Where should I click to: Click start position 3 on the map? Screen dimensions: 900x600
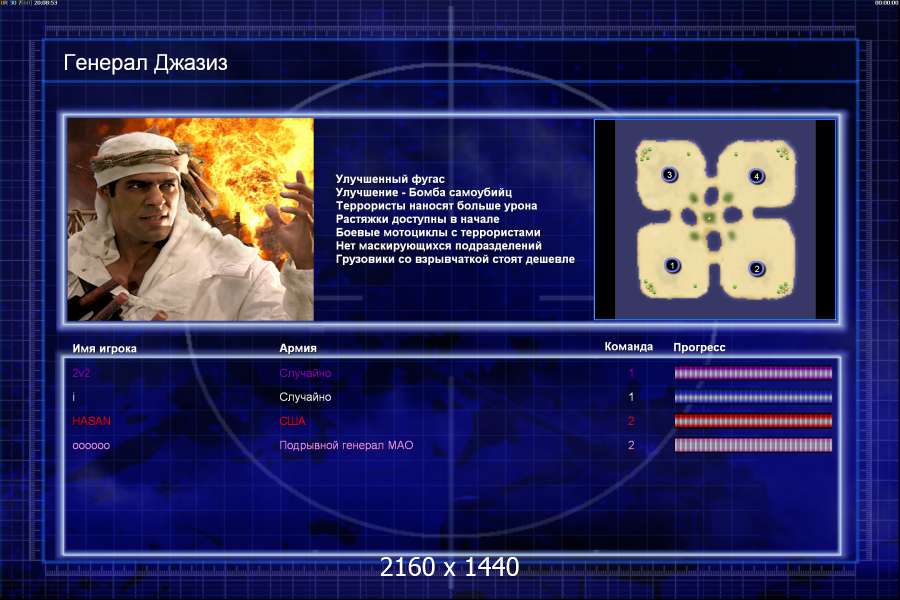click(669, 175)
